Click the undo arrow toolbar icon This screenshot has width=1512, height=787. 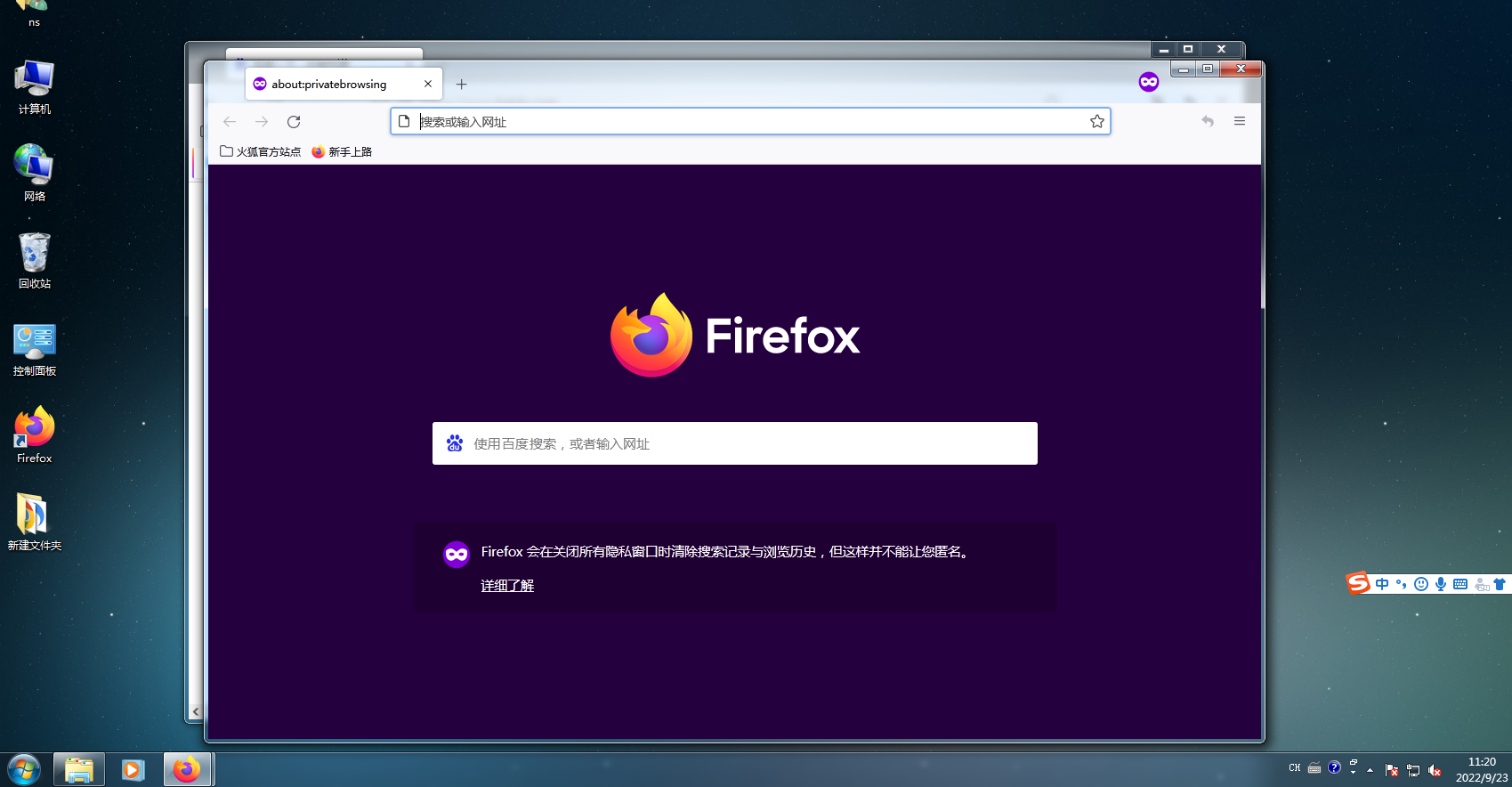tap(1208, 121)
